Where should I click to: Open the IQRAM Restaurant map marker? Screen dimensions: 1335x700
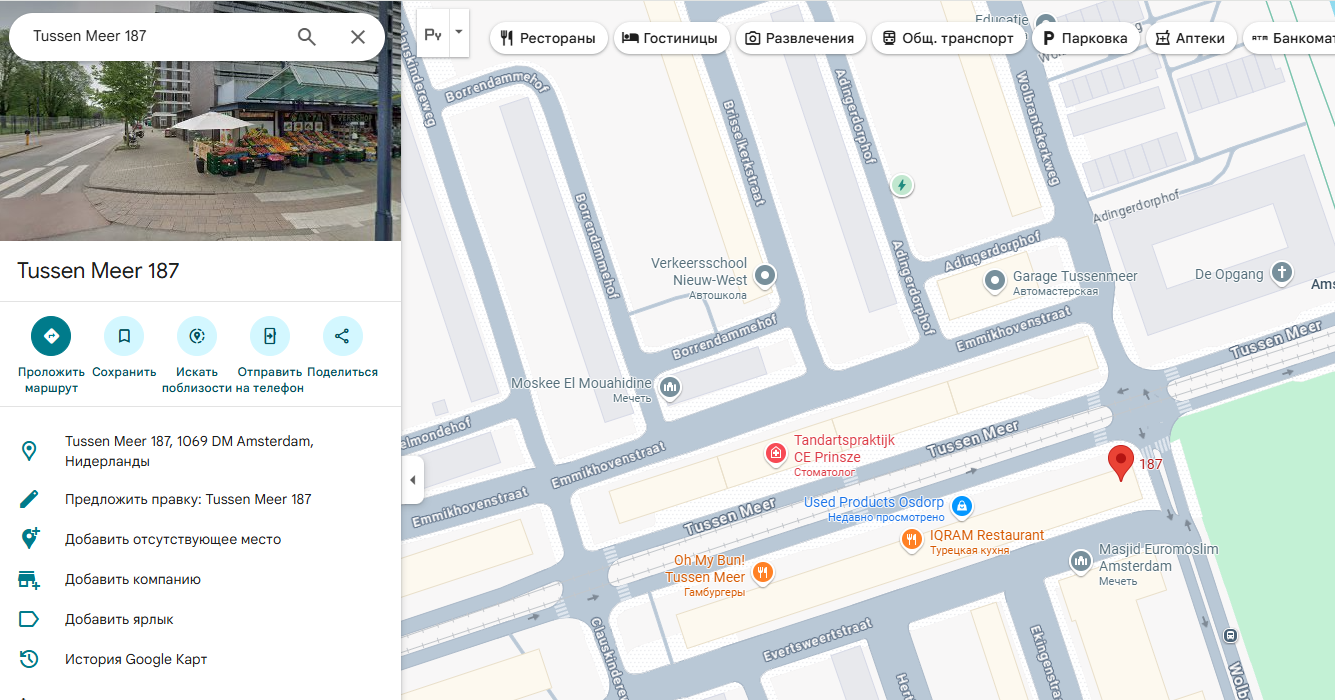911,540
